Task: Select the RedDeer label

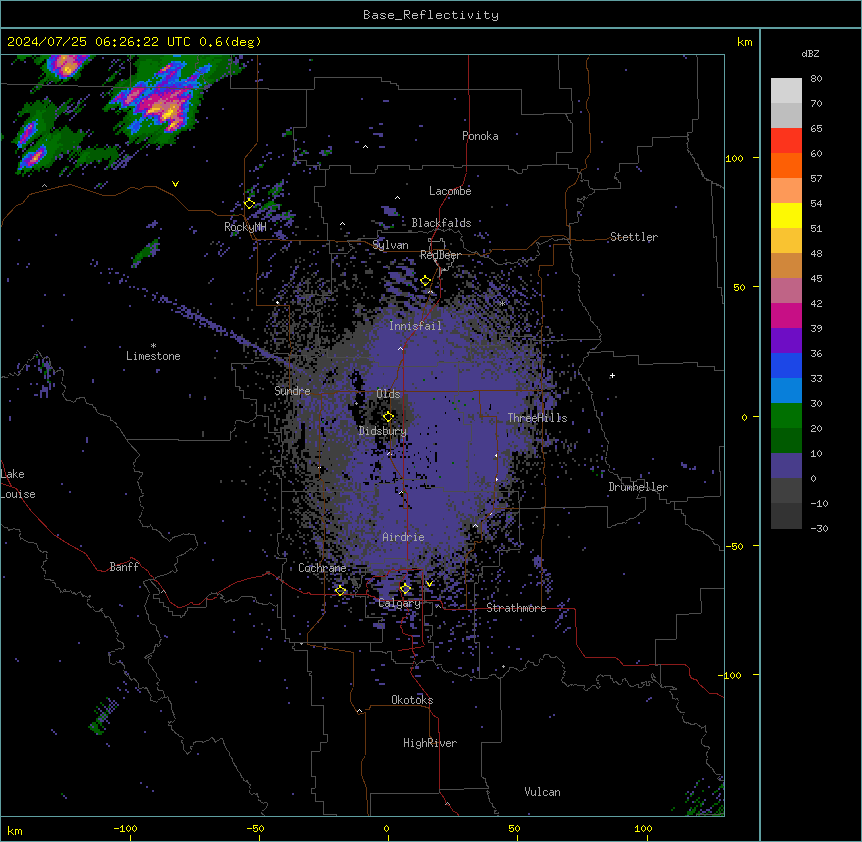Action: point(440,255)
